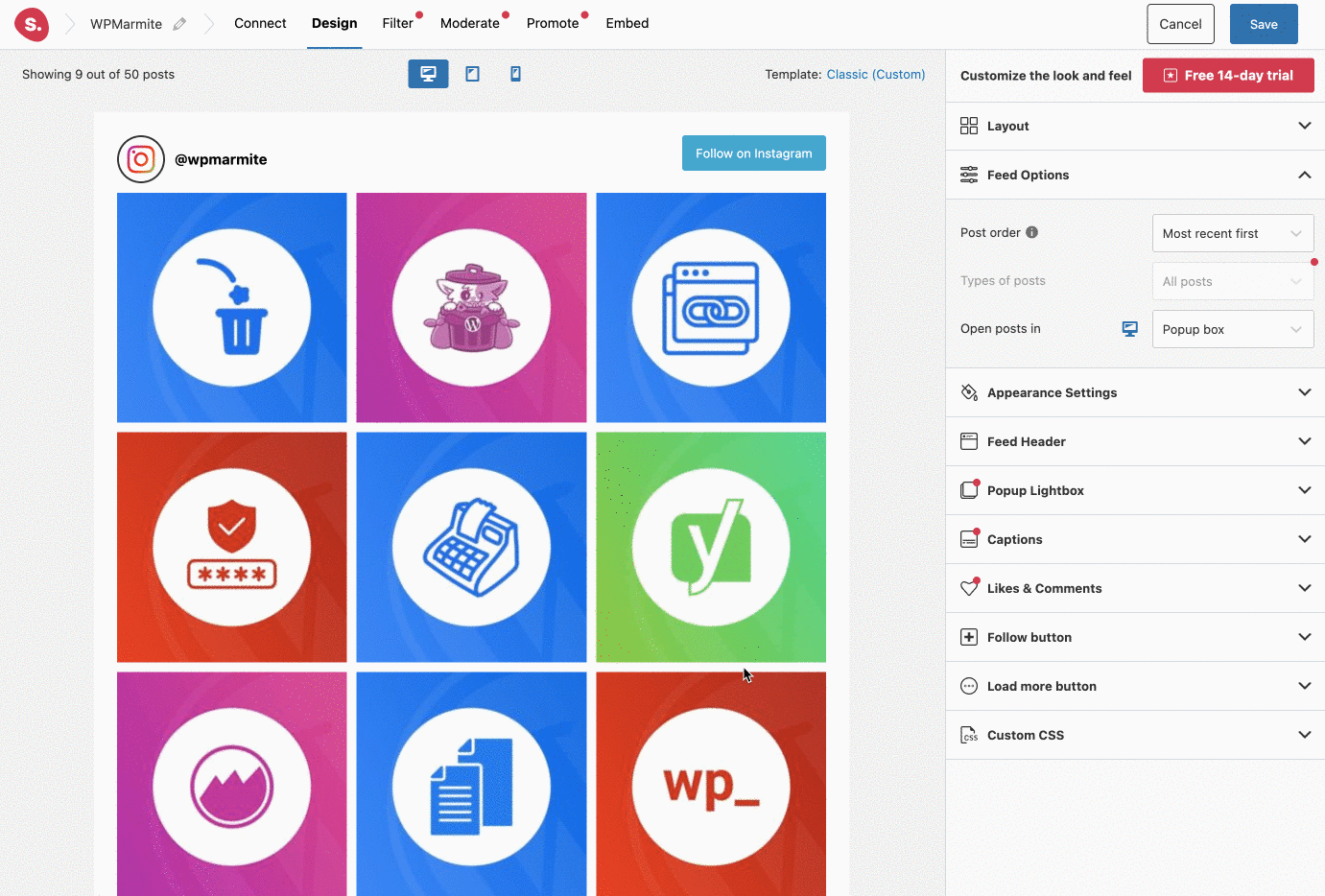1325x896 pixels.
Task: Open the Yoast green post thumbnail
Action: pos(711,547)
